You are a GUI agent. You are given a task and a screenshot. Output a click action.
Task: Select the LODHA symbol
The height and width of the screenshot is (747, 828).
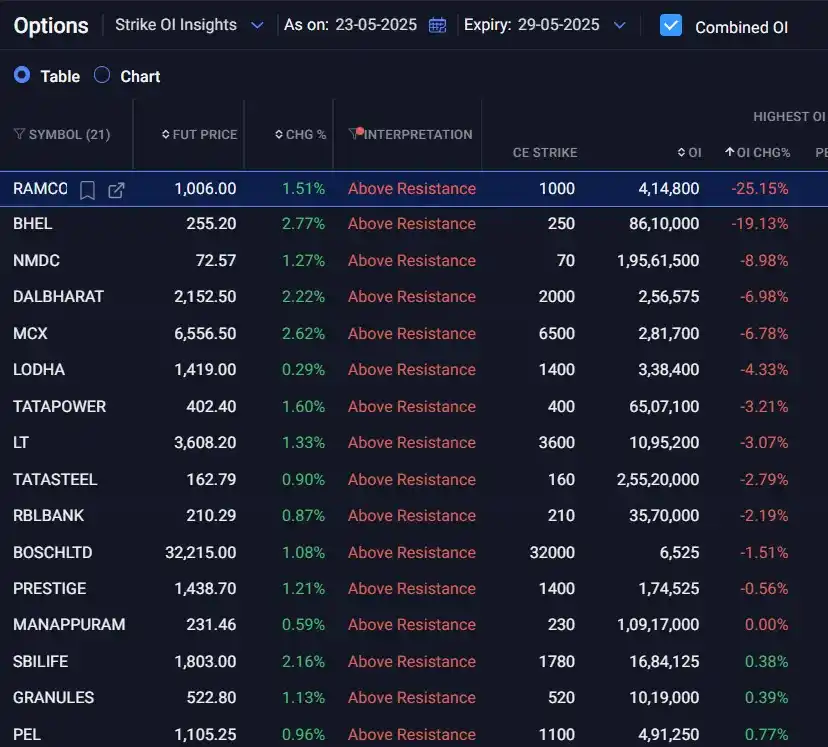[39, 370]
